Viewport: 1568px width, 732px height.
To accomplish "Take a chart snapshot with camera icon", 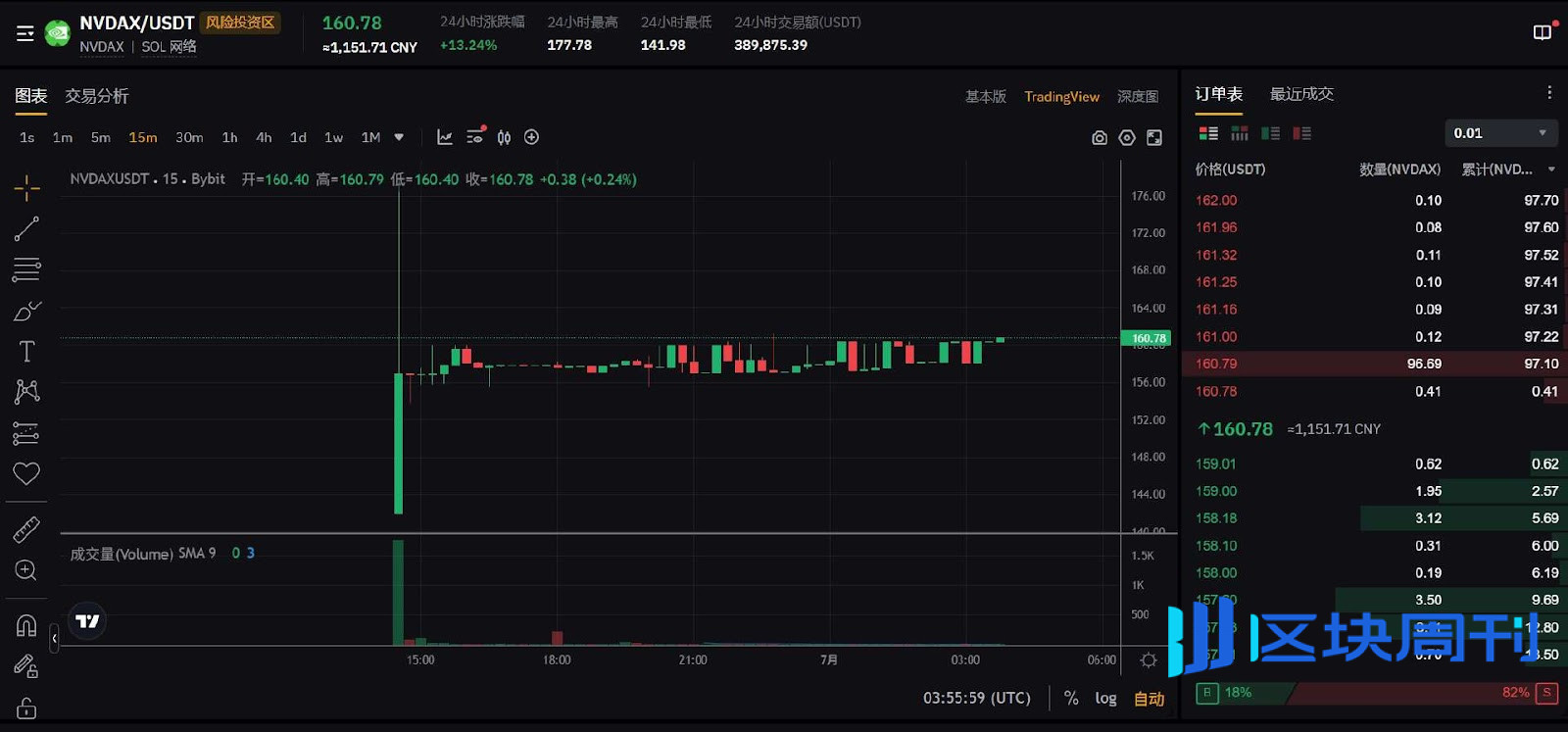I will coord(1100,138).
